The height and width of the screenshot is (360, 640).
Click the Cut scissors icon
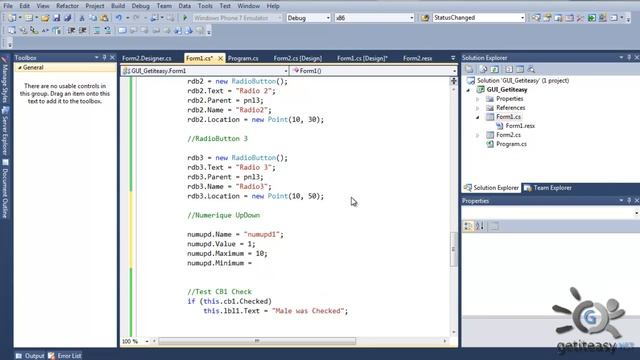(82, 18)
